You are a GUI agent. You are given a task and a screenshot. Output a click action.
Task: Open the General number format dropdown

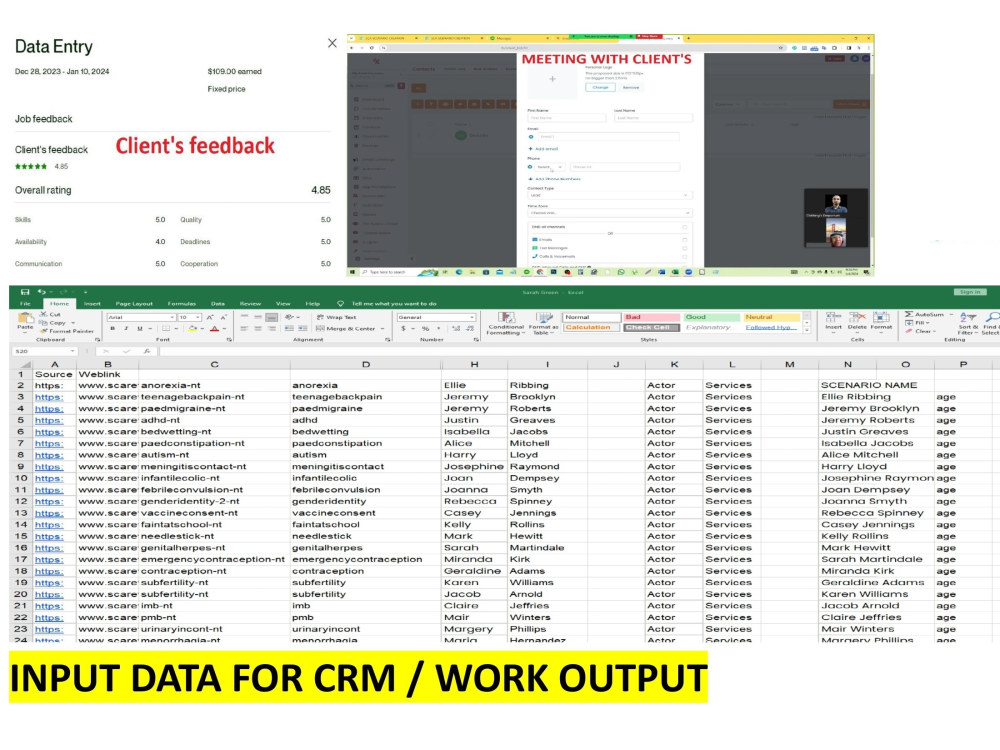[x=472, y=317]
